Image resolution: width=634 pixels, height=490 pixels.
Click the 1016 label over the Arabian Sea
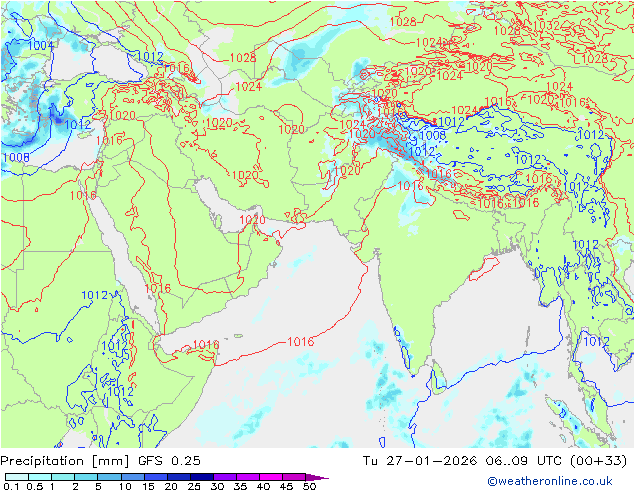pos(300,342)
